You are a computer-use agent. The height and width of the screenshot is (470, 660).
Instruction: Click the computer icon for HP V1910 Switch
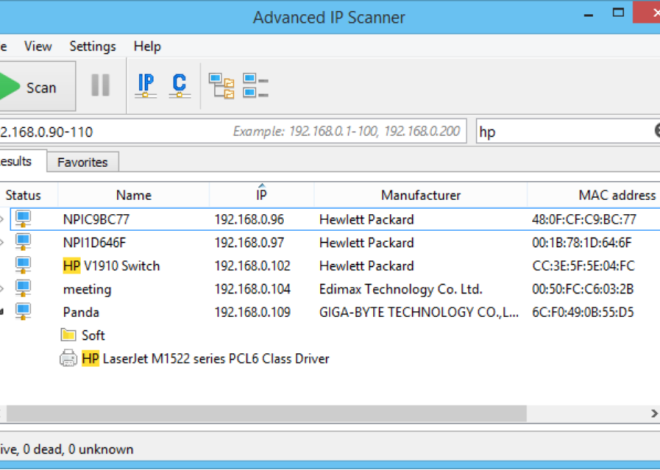tap(23, 265)
